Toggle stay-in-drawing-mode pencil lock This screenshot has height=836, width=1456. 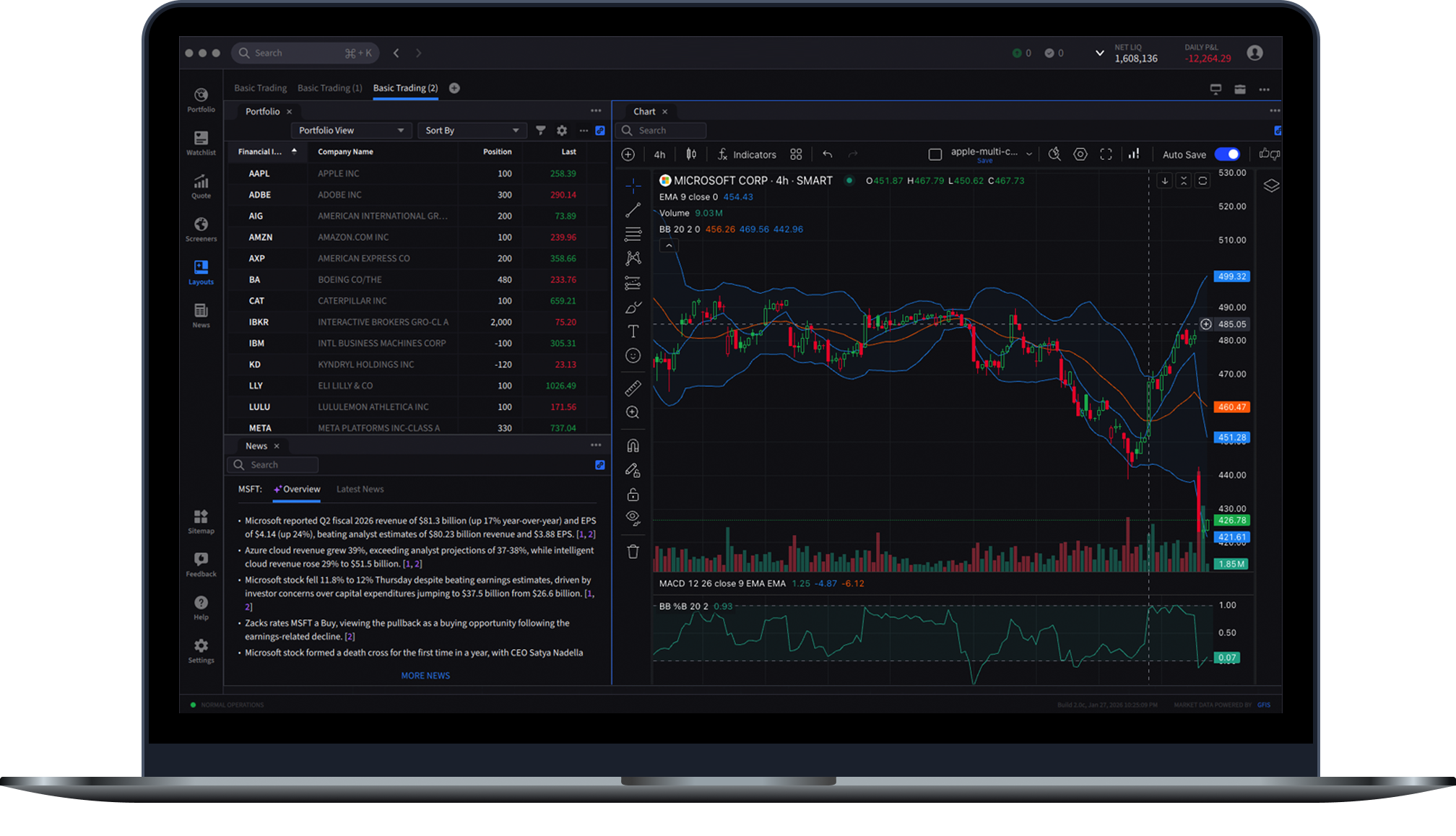click(x=633, y=471)
